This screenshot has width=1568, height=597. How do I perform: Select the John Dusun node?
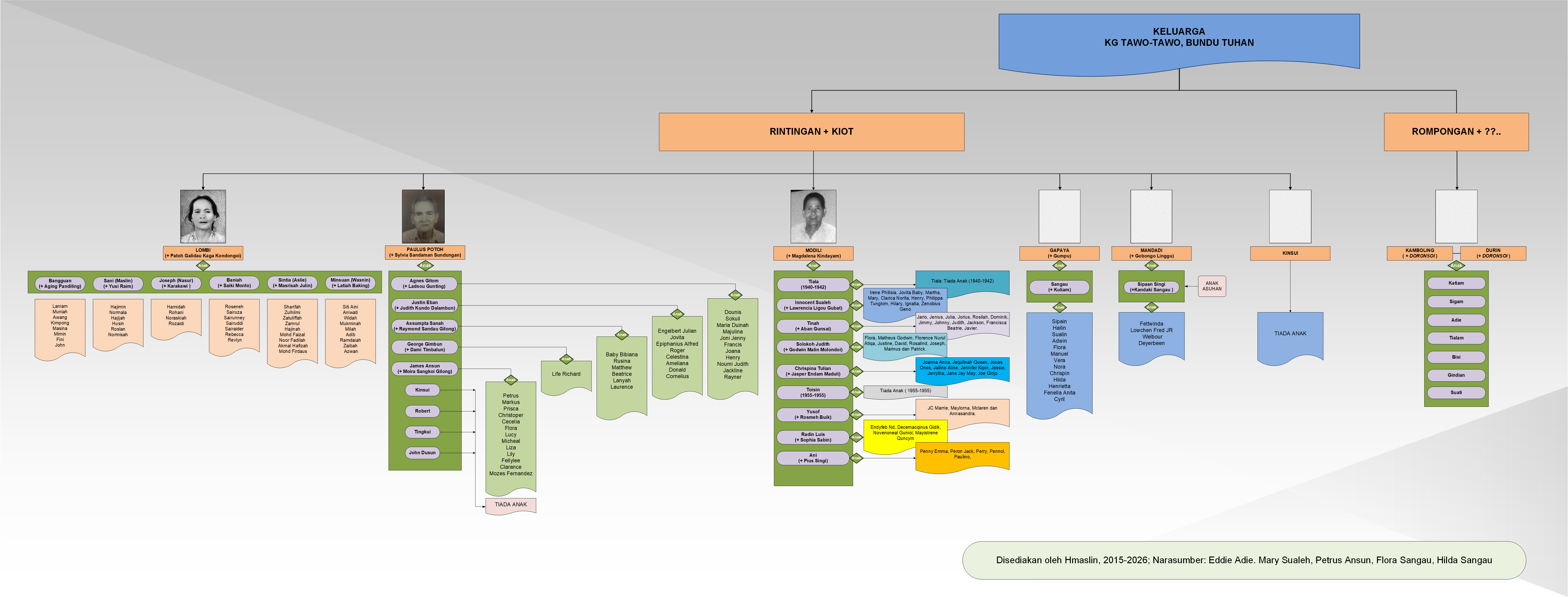point(423,453)
